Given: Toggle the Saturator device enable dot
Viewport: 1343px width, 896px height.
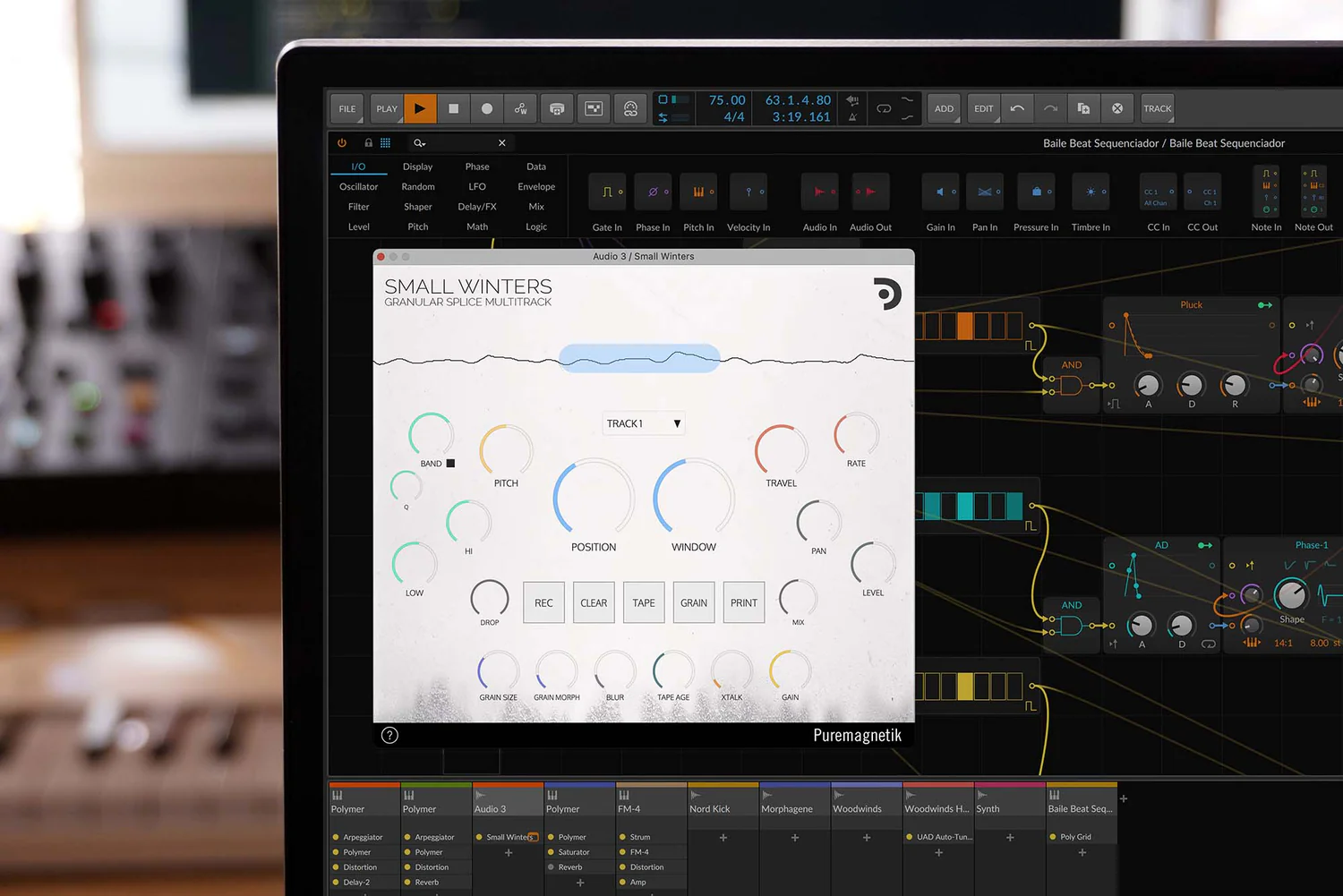Looking at the screenshot, I should [551, 852].
